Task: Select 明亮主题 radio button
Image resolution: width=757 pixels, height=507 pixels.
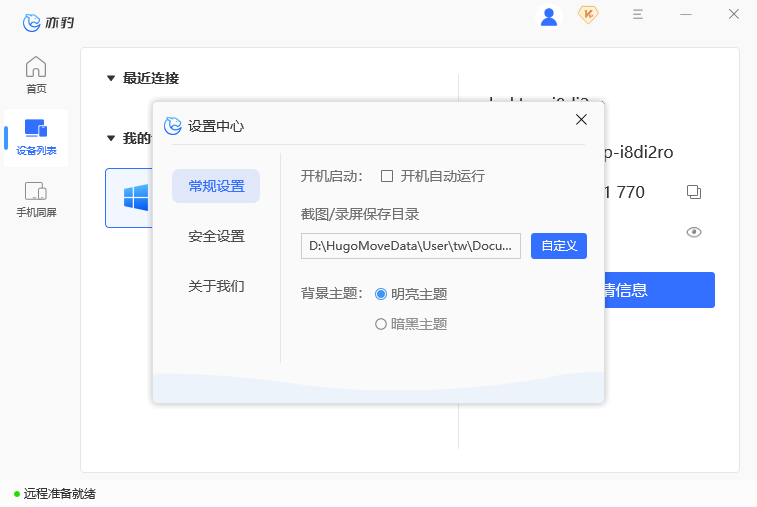Action: click(x=381, y=294)
